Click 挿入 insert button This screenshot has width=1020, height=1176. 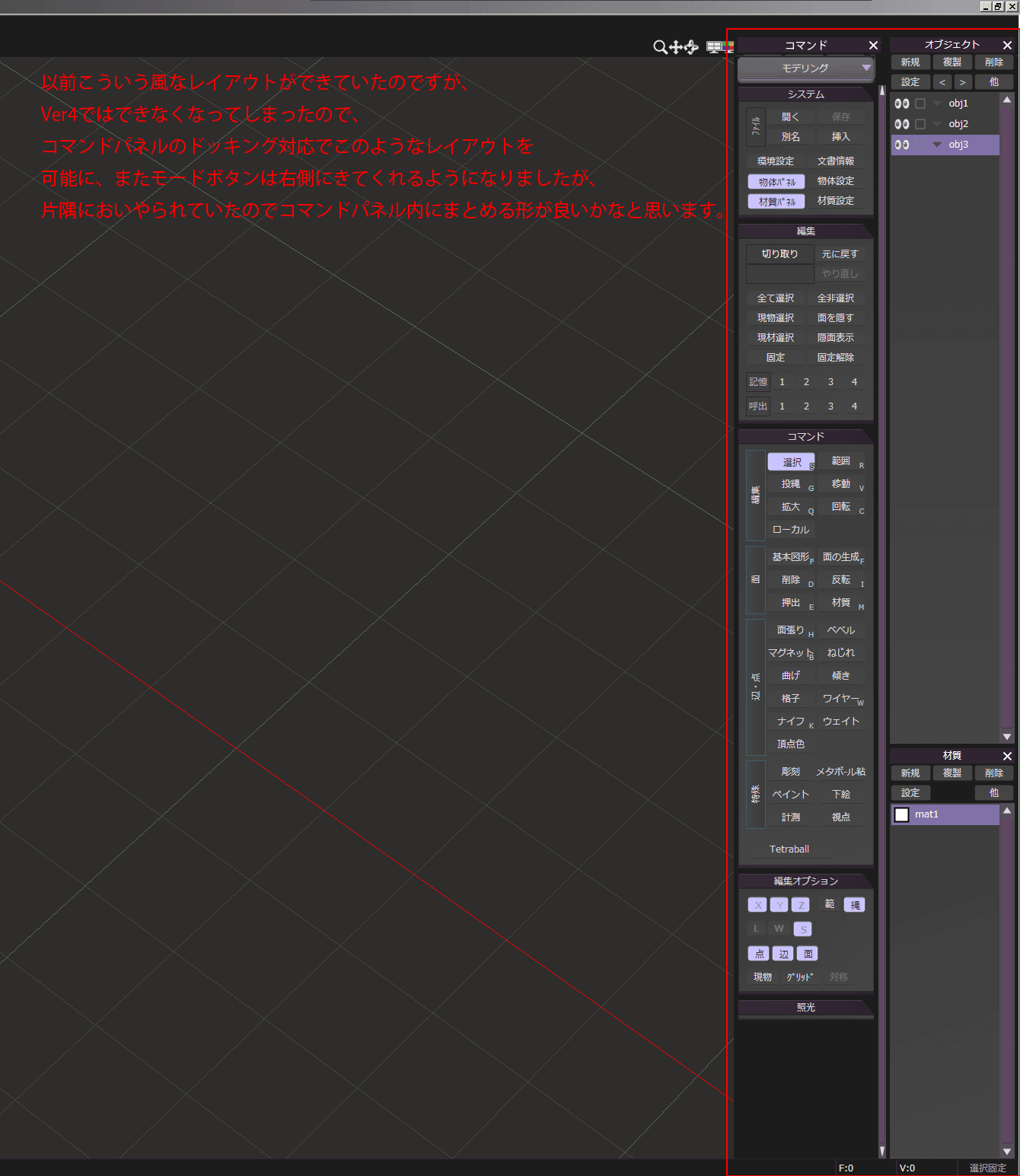(840, 137)
